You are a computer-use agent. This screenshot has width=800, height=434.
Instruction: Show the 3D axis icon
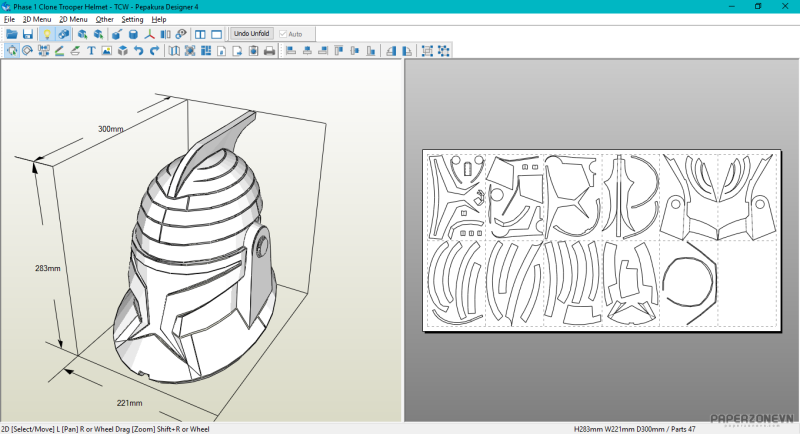pos(150,34)
